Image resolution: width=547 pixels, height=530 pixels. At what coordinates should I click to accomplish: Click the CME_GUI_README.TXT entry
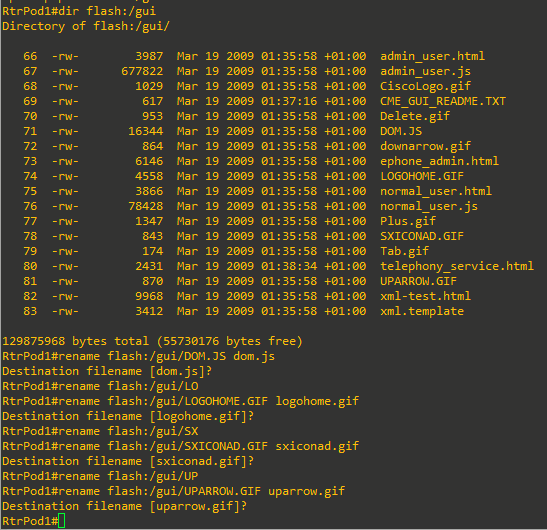pos(443,101)
